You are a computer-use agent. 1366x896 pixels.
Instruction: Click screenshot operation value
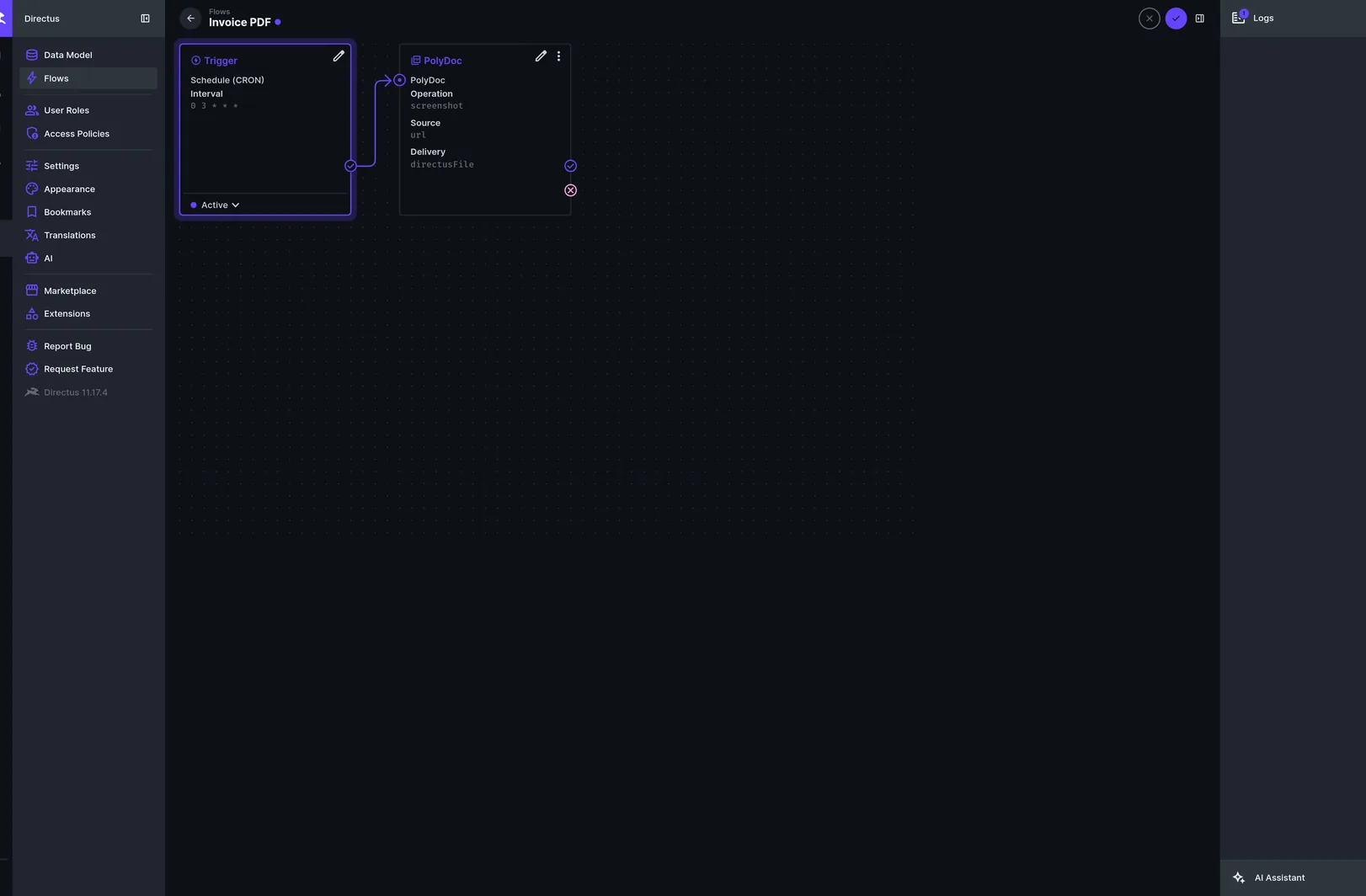point(436,106)
